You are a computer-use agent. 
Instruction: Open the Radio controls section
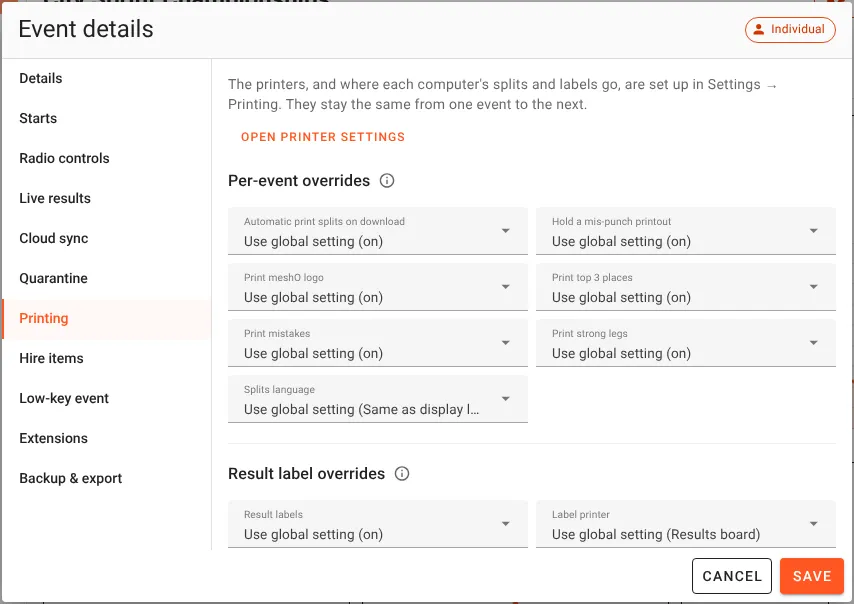107,158
